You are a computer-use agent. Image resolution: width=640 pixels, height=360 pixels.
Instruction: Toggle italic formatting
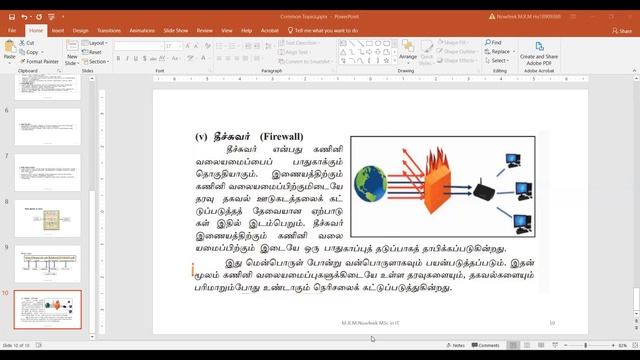127,59
